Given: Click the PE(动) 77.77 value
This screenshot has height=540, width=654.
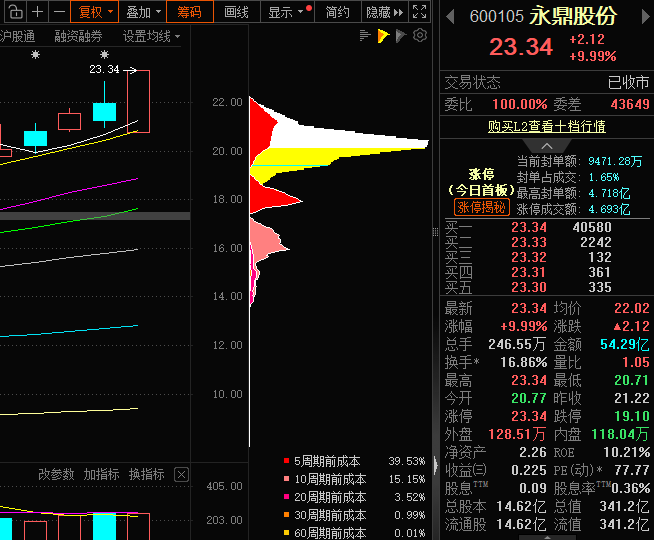Looking at the screenshot, I should coord(631,470).
